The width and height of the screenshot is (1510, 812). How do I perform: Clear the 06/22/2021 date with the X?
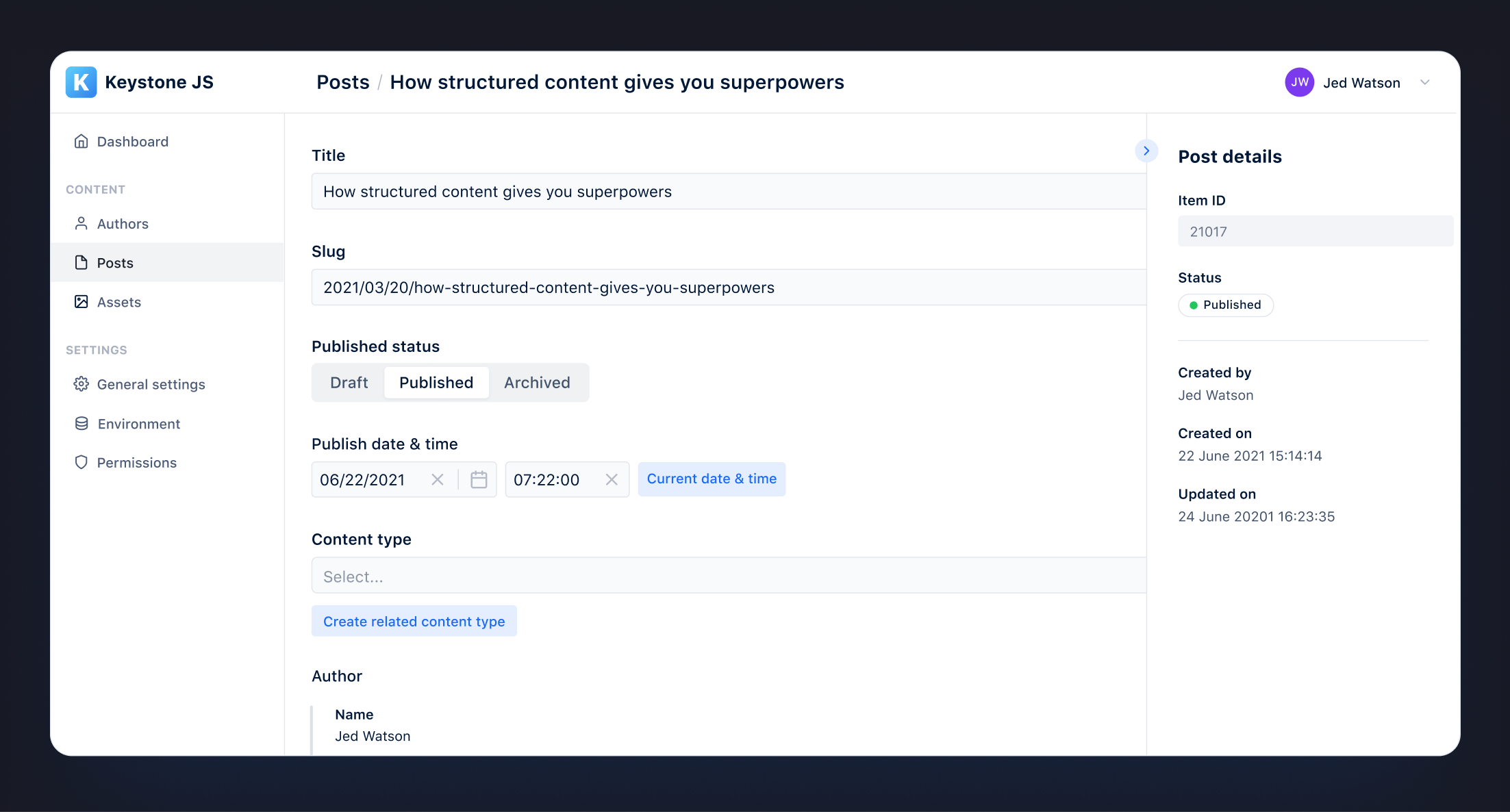[x=437, y=479]
